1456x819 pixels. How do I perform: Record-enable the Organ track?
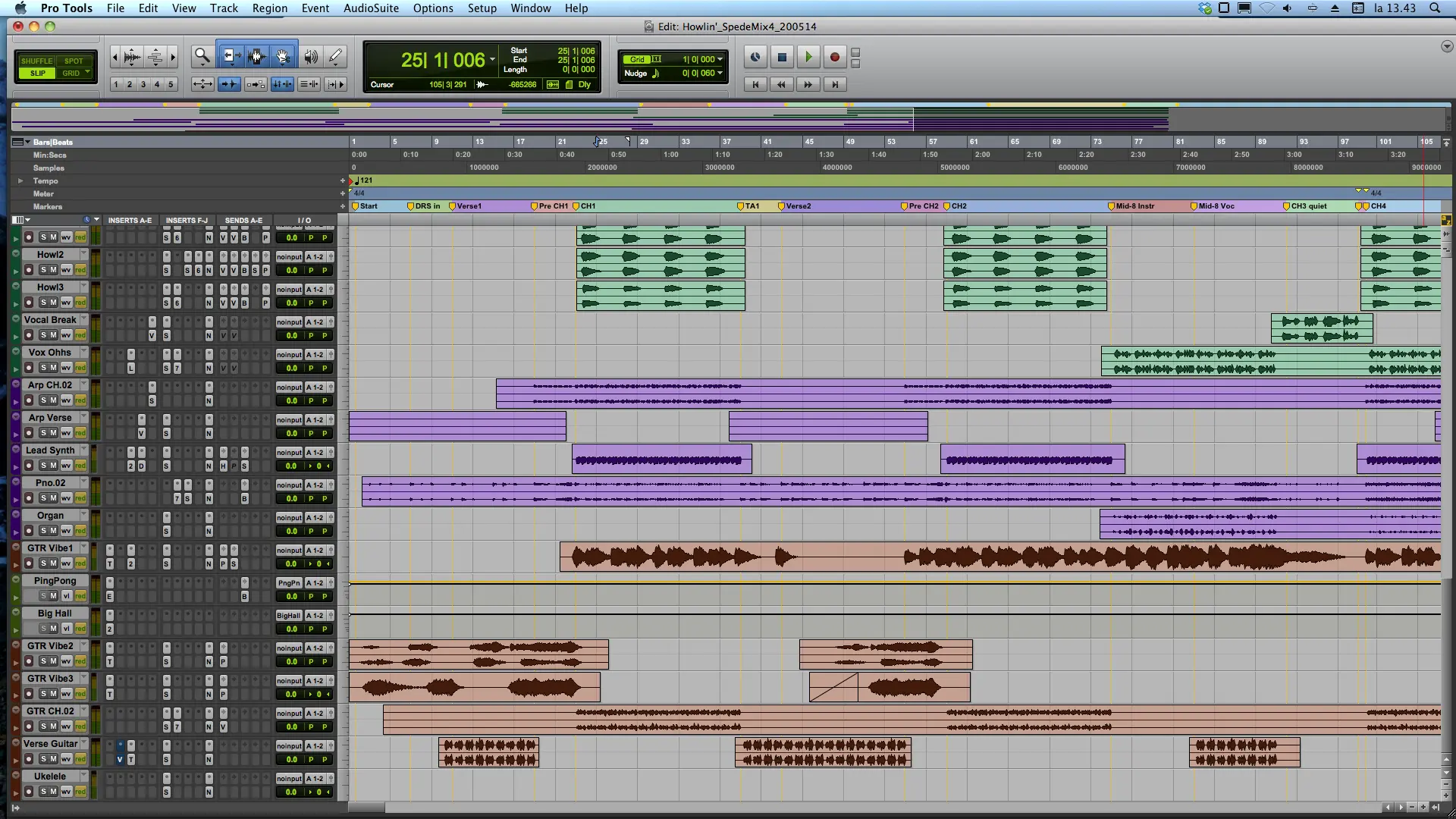tap(29, 531)
